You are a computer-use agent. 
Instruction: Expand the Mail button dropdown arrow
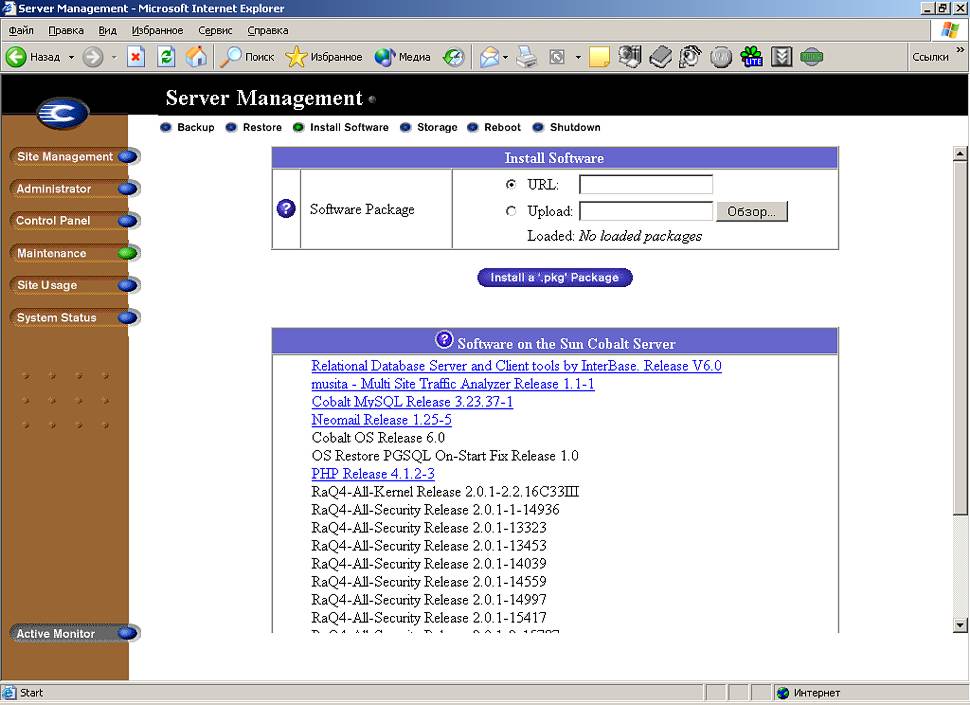[x=505, y=57]
